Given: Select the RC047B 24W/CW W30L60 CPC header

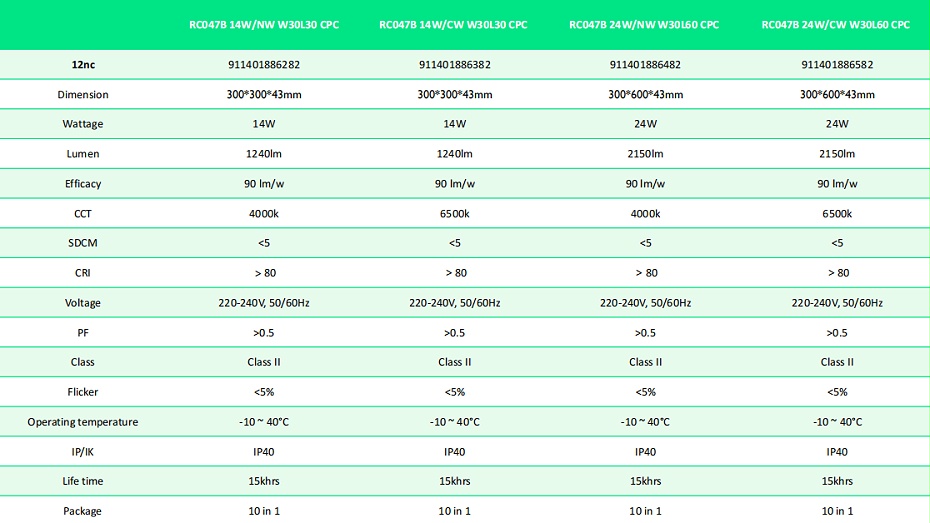Looking at the screenshot, I should coord(836,25).
